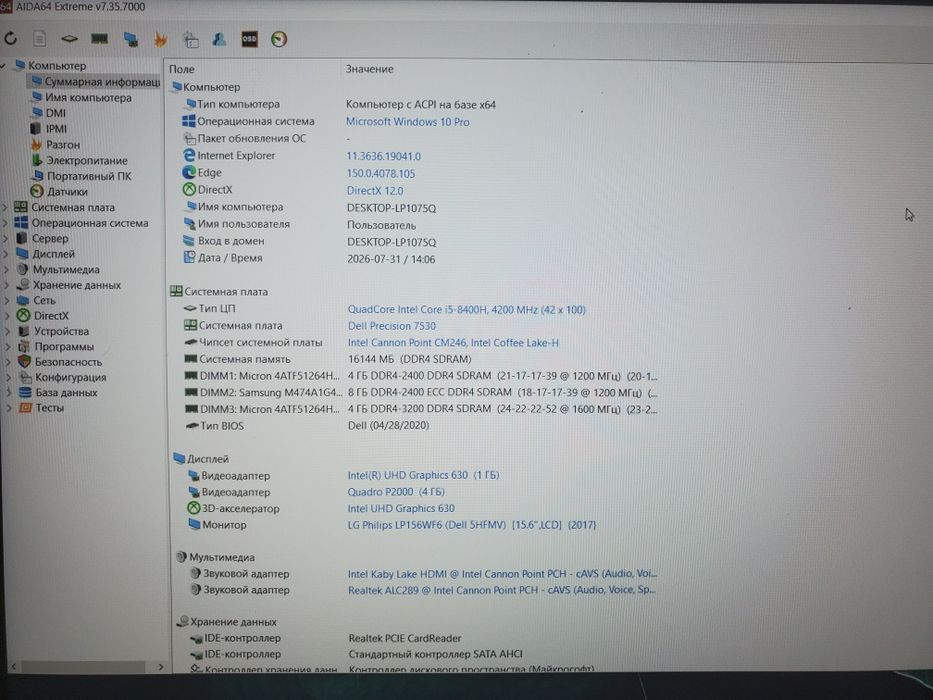Open the 3D-акселератор Intel UHD Graphics 630 link

pyautogui.click(x=400, y=508)
